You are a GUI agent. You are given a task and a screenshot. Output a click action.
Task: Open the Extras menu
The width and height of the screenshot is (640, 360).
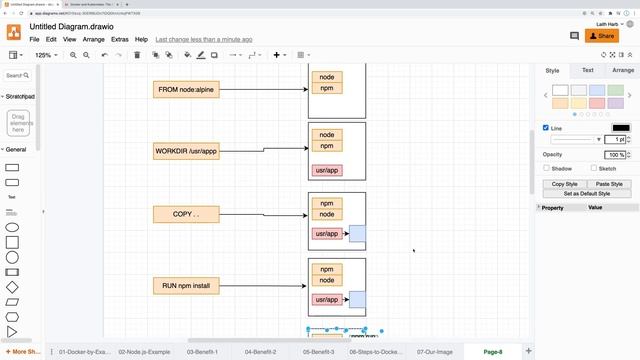click(120, 40)
